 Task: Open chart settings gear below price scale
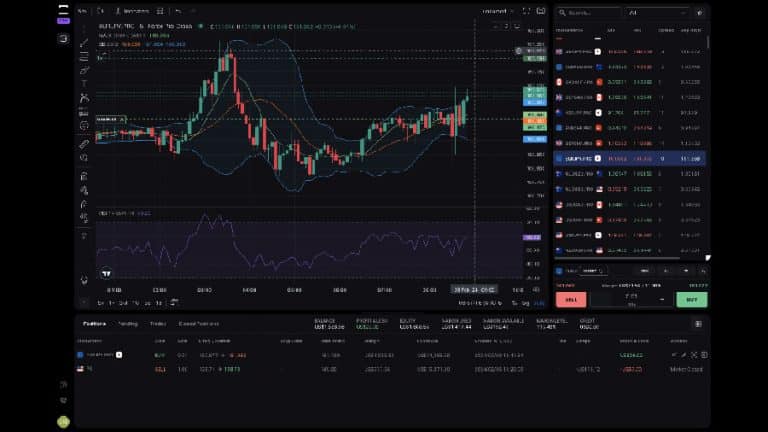tap(536, 289)
